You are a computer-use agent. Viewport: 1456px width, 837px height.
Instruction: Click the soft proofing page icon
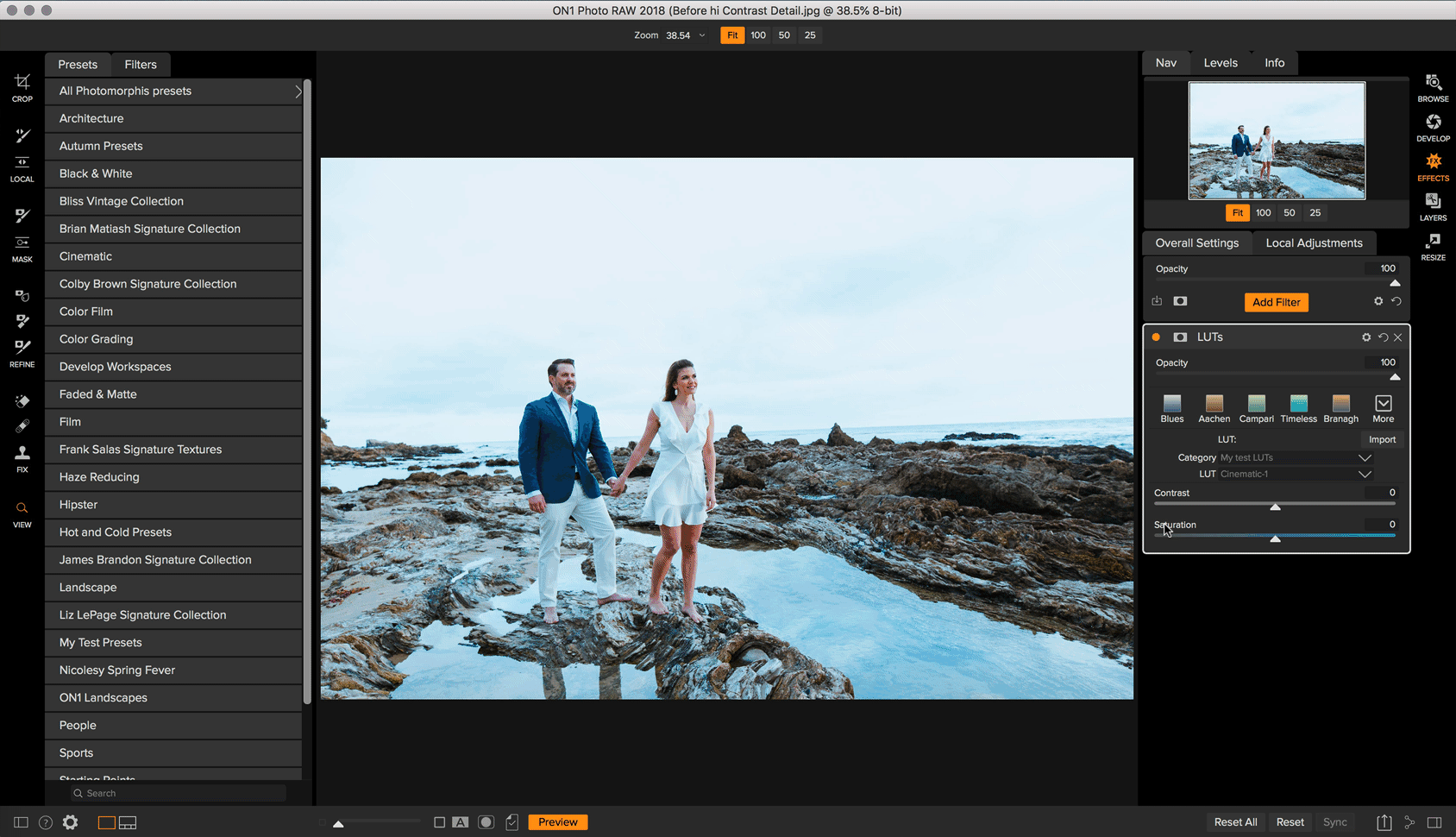pos(512,822)
